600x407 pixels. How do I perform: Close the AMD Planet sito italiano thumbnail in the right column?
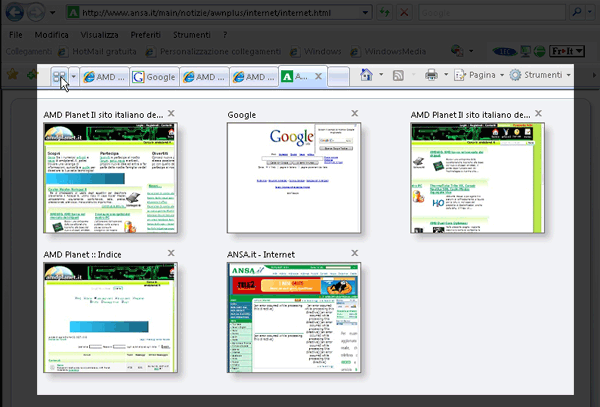click(x=538, y=113)
